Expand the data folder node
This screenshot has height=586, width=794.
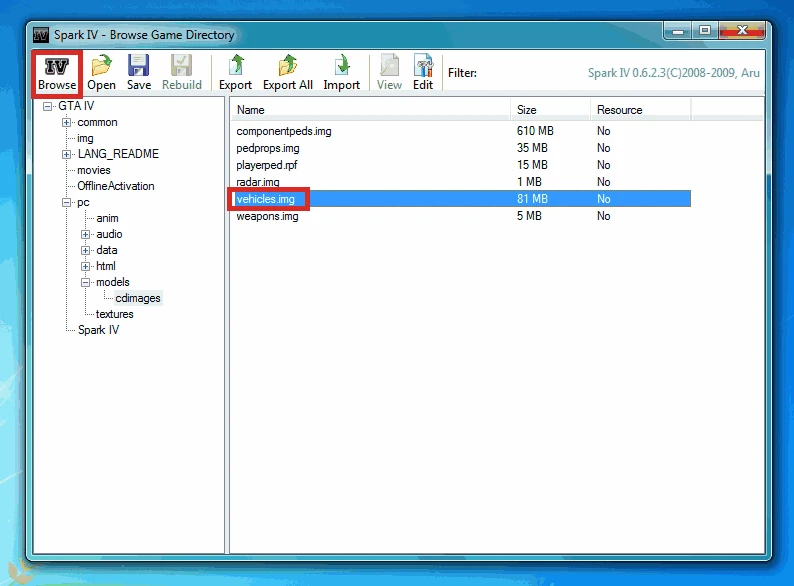coord(86,251)
